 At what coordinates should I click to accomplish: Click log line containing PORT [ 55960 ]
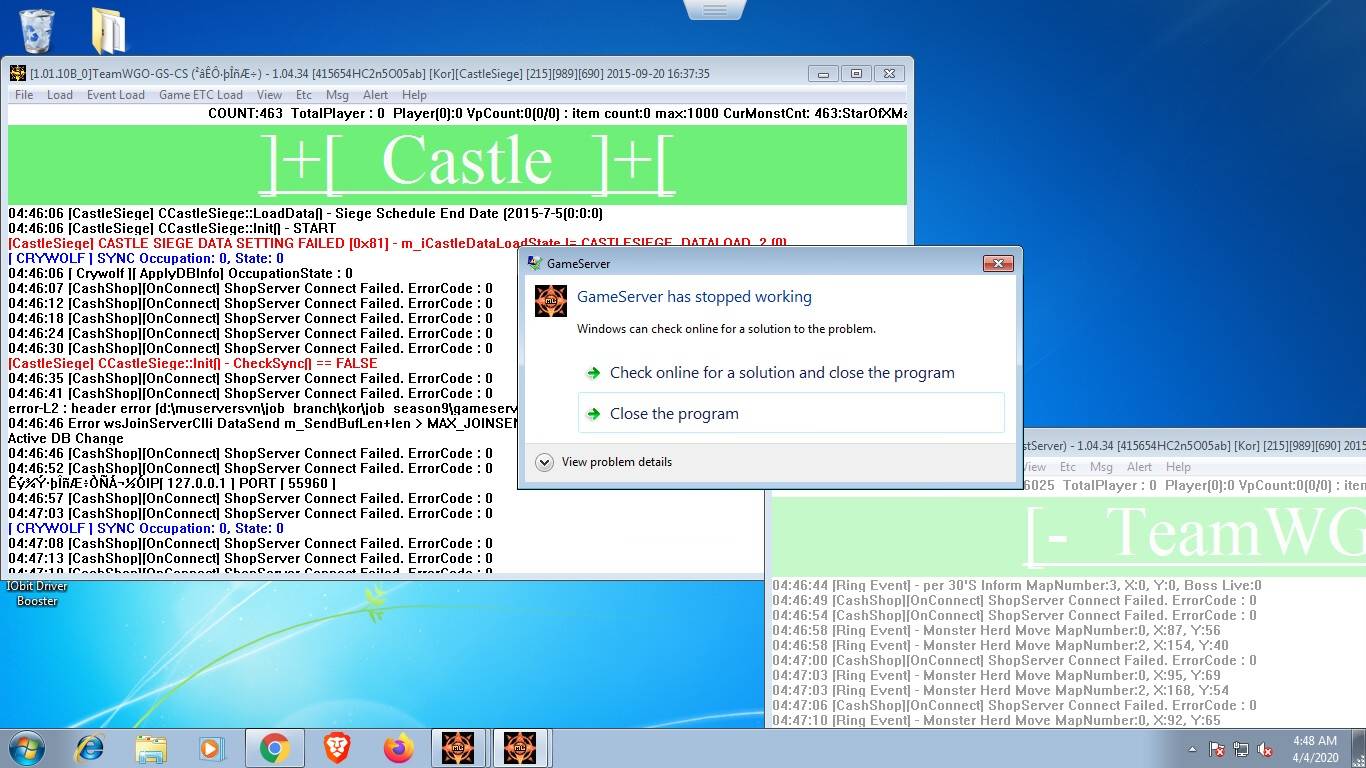click(x=172, y=483)
